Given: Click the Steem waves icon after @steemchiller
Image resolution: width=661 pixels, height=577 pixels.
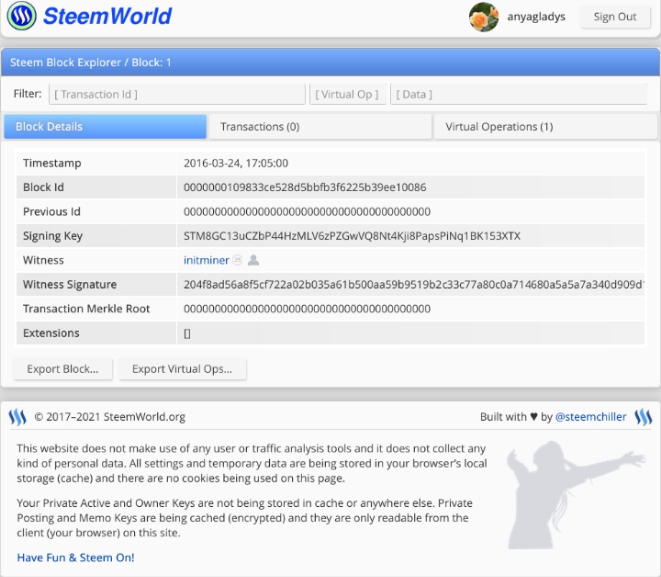Looking at the screenshot, I should point(643,417).
